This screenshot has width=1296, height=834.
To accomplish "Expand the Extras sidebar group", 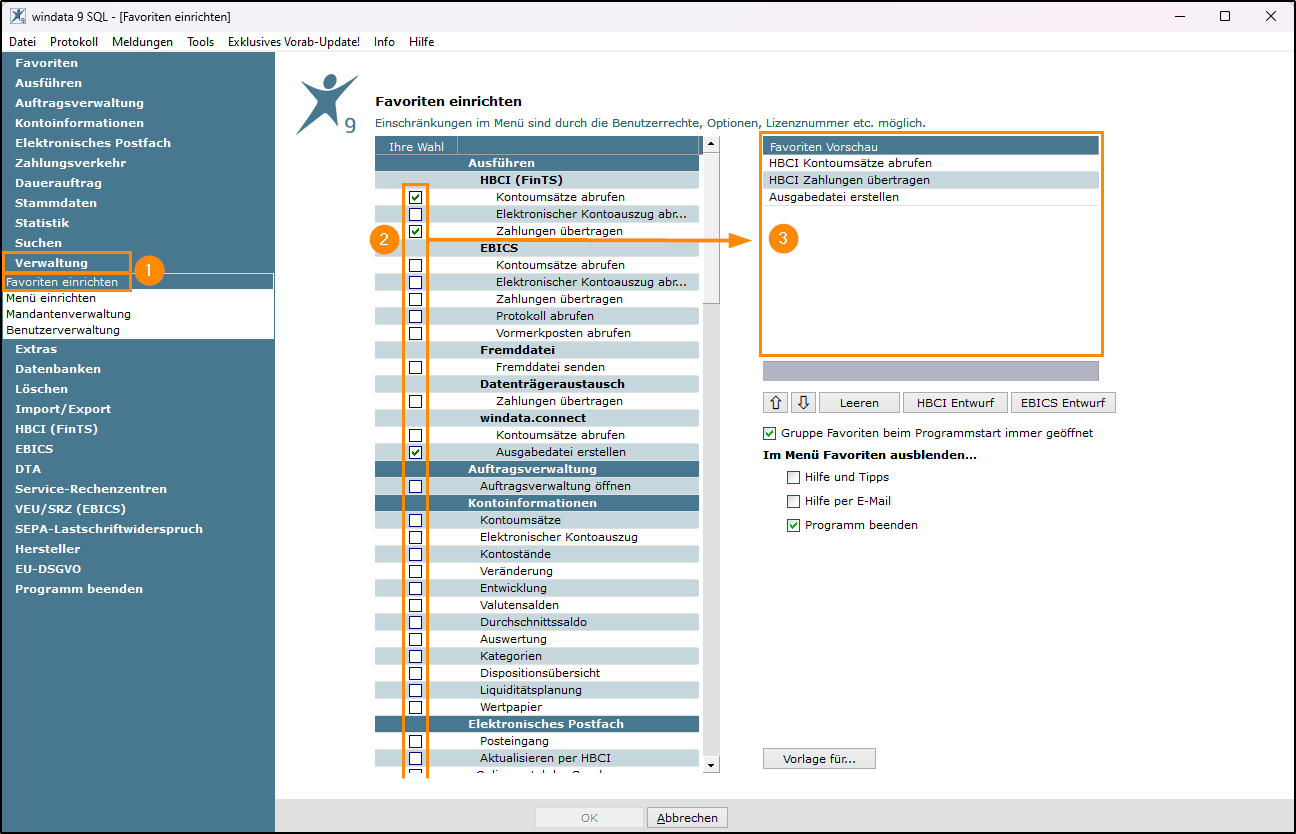I will point(36,349).
